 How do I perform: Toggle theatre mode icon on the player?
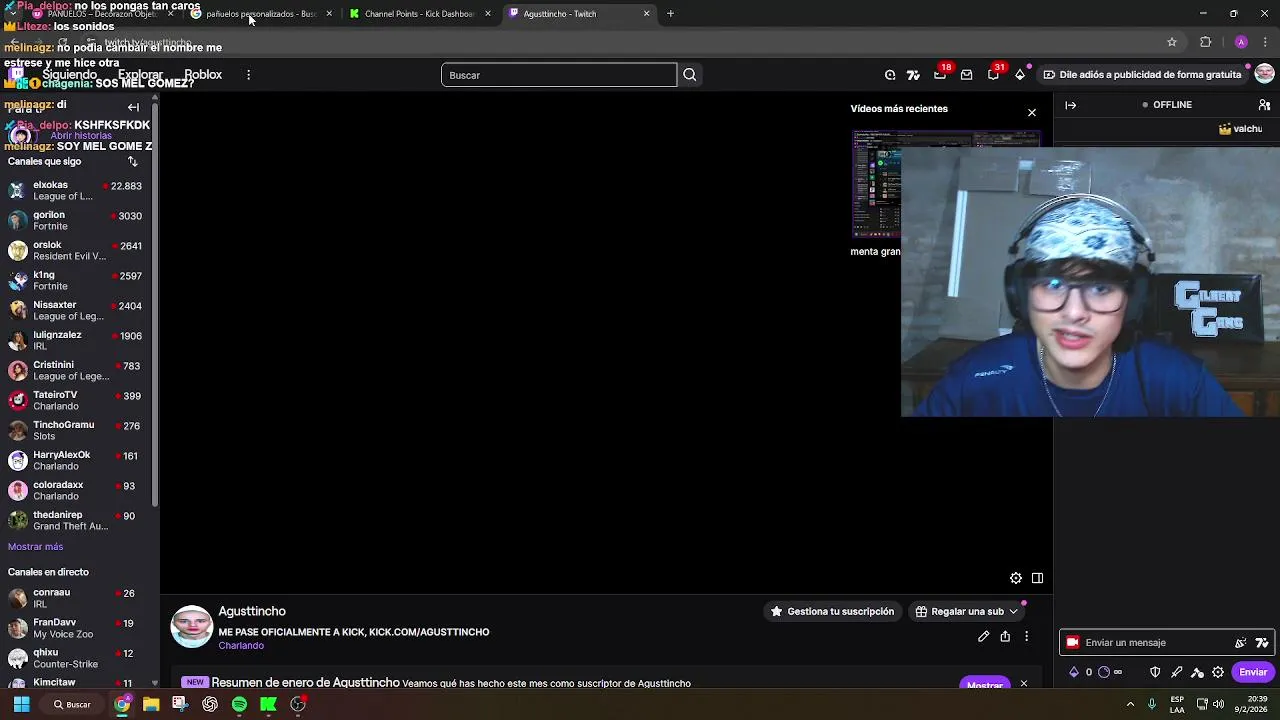point(1037,578)
